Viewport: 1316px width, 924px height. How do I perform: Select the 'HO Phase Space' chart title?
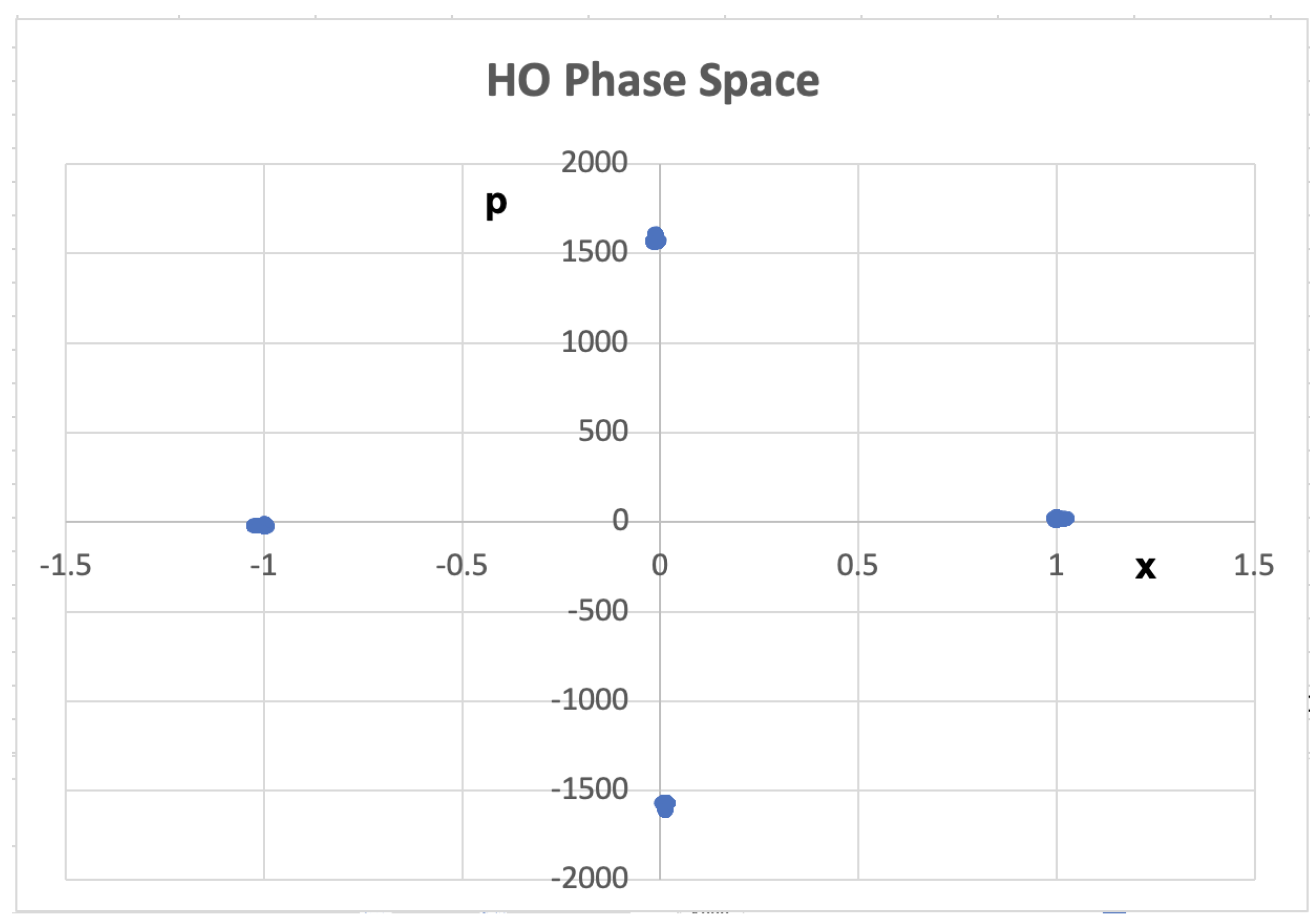tap(653, 81)
